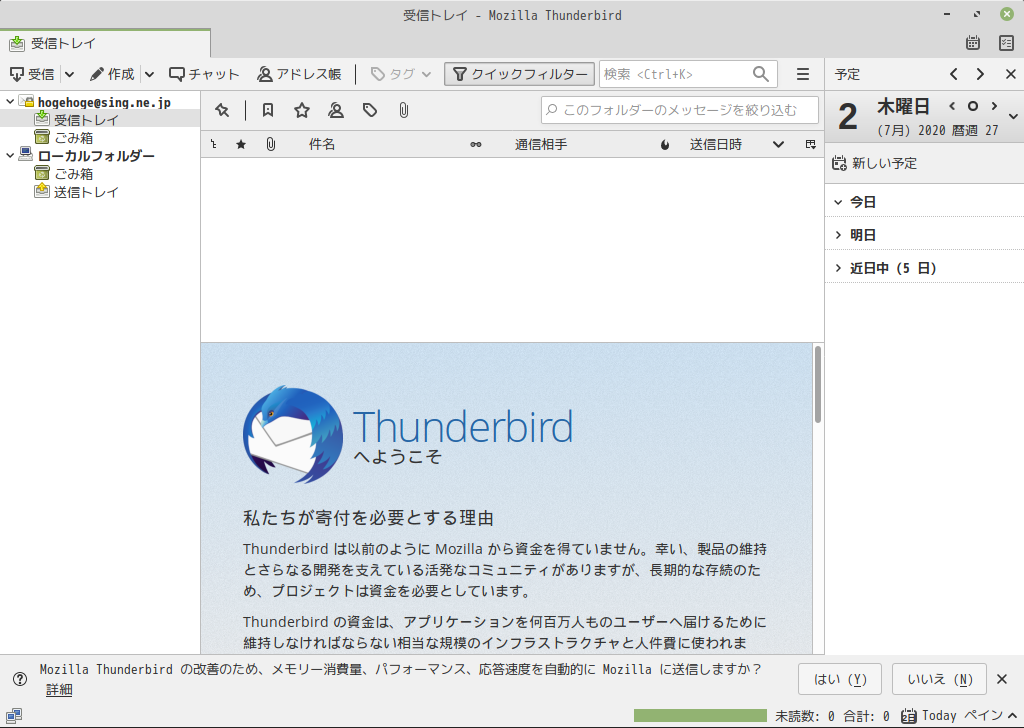Sort by 通信相手 column
This screenshot has height=728, width=1024.
pos(541,144)
